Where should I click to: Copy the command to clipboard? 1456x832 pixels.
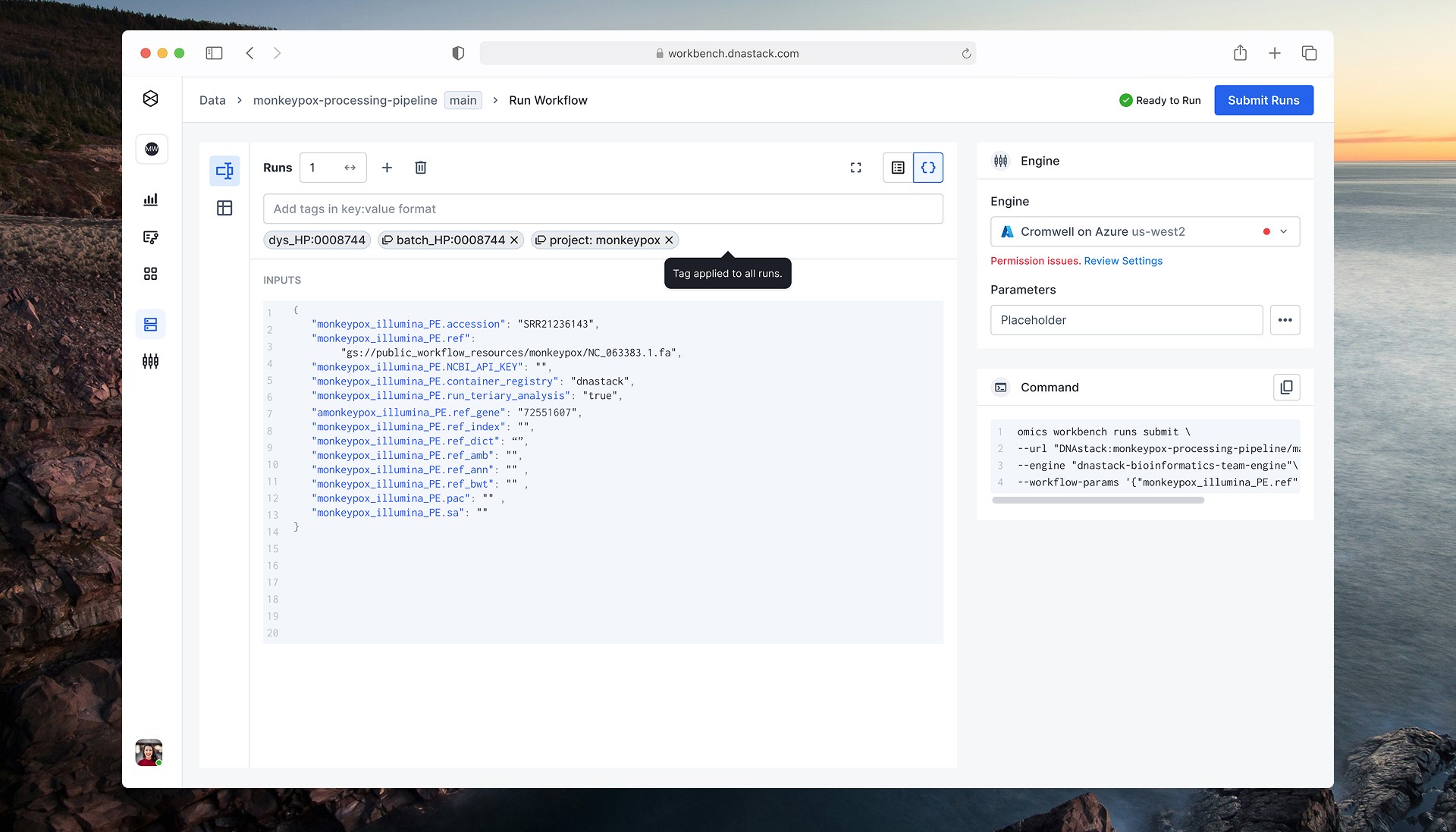tap(1287, 388)
